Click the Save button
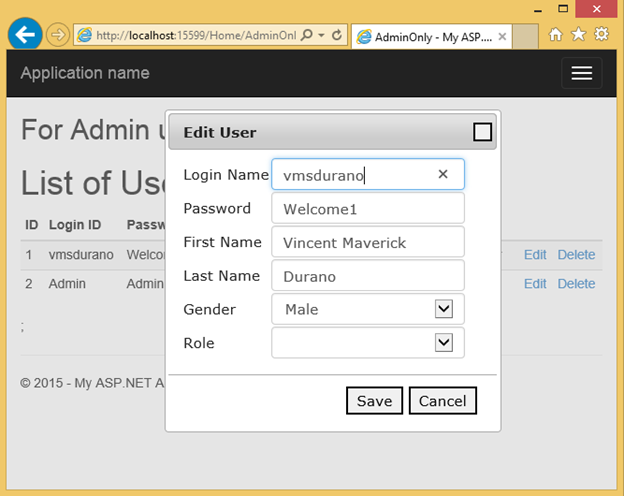624x496 pixels. [x=374, y=400]
